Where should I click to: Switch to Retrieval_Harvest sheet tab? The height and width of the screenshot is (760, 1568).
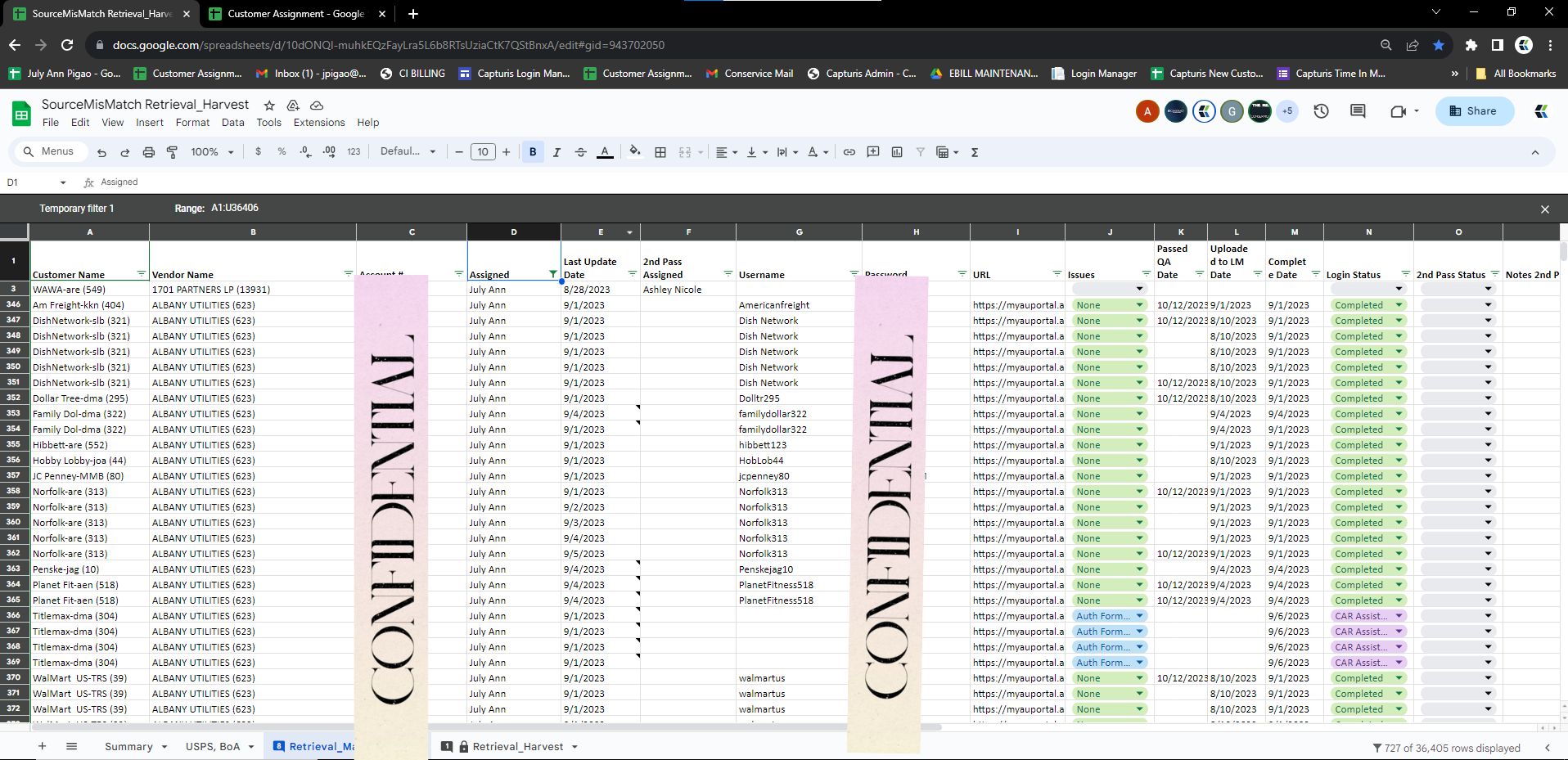(x=517, y=746)
